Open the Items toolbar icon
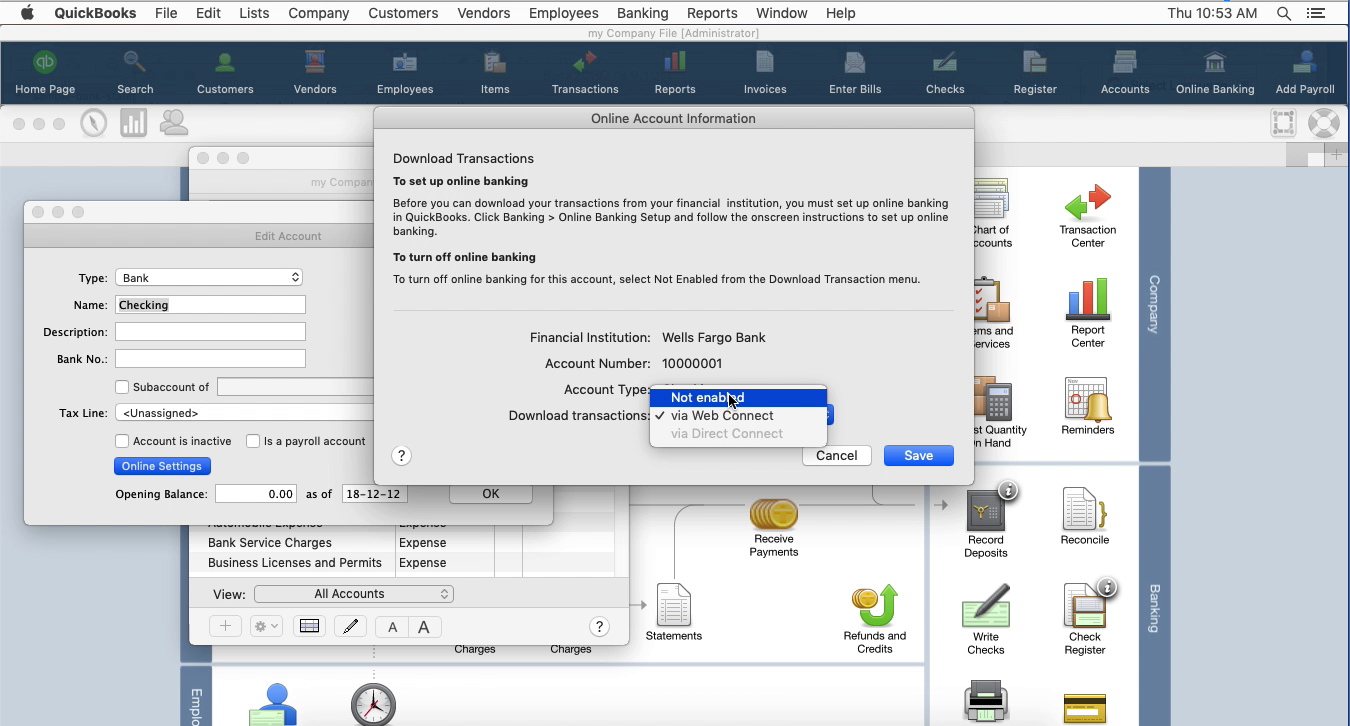Screen dimensions: 1350x726 tap(495, 72)
